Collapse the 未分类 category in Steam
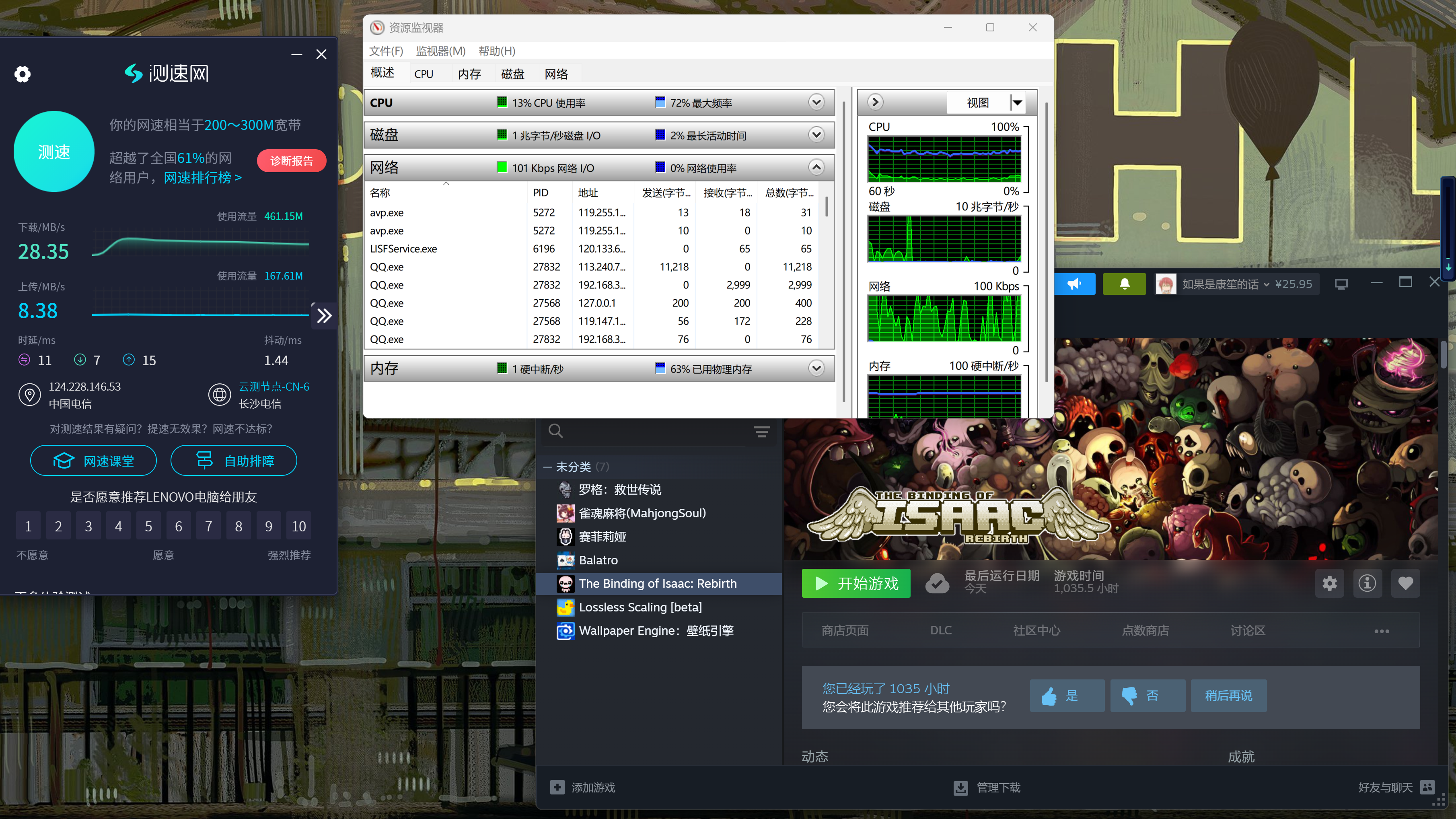Screen dimensions: 1456x819 (547, 467)
